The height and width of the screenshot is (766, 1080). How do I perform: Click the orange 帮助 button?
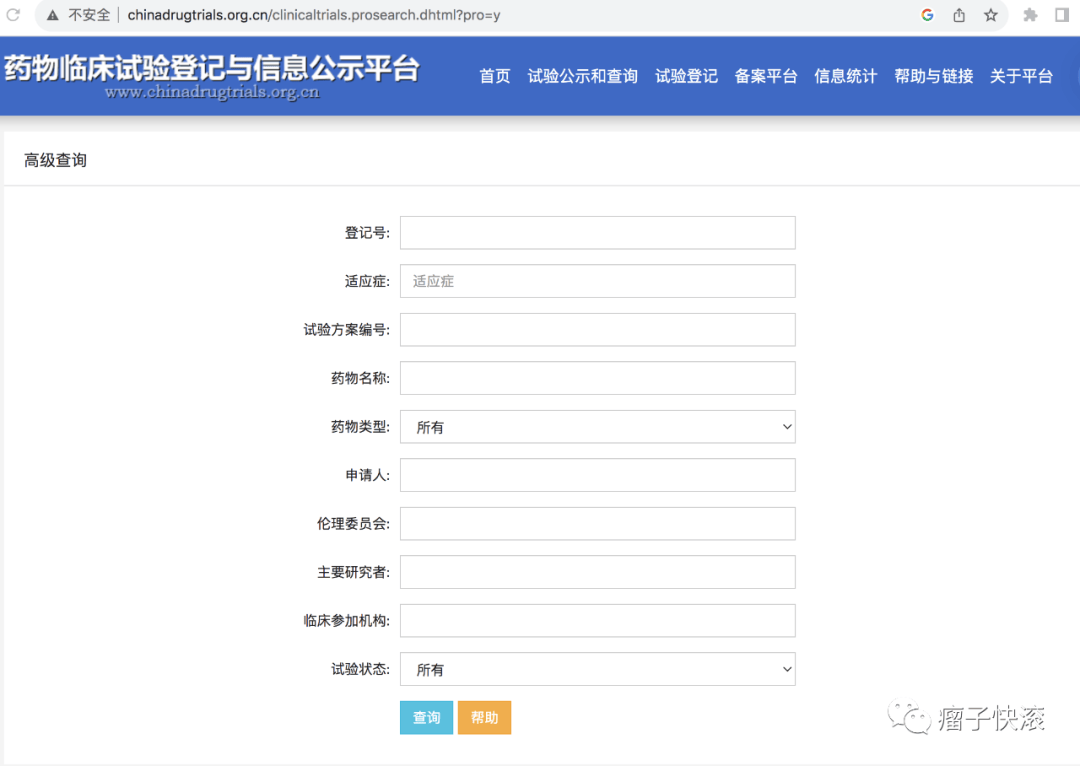click(x=484, y=717)
